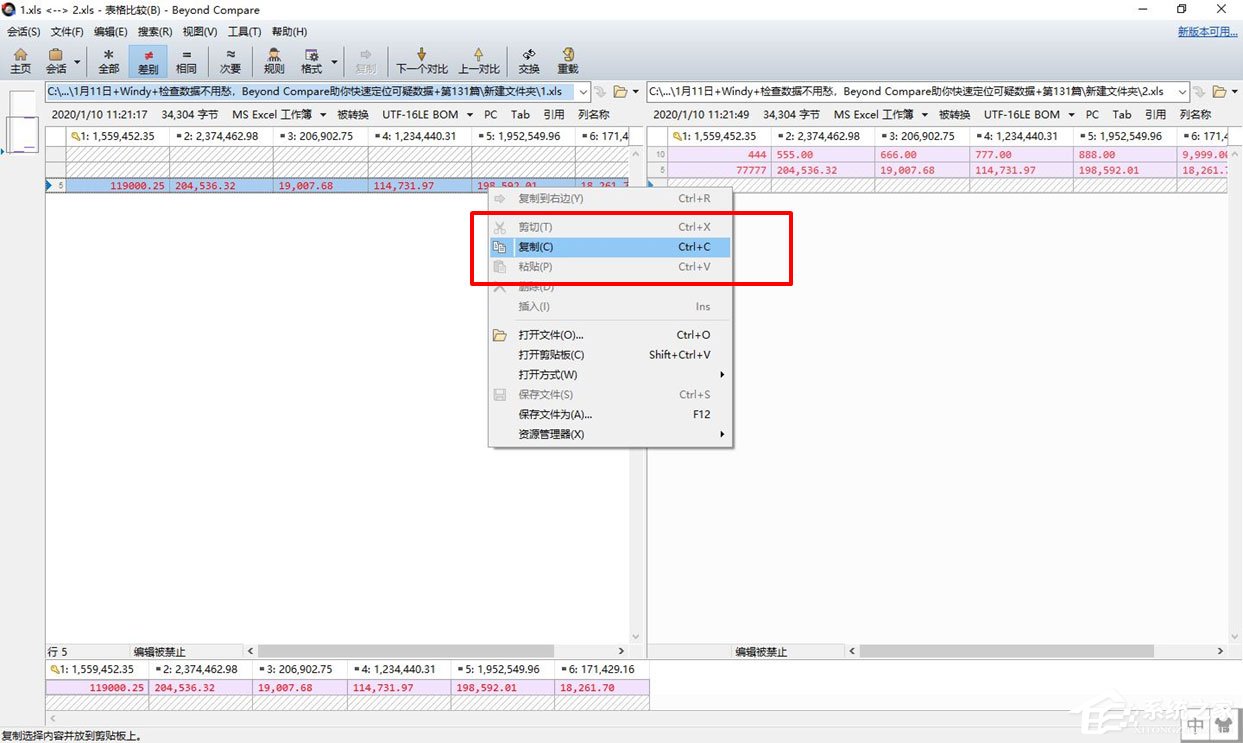Jump to 下一个对比 (next difference)
Screen dimensions: 1243x743
[421, 60]
